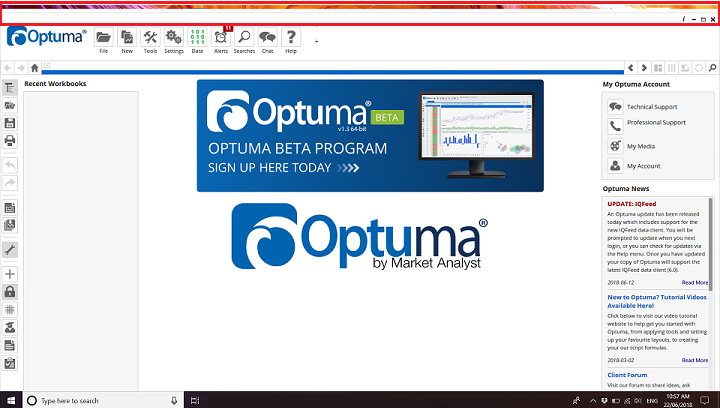Click the taskbar microphone icon
The height and width of the screenshot is (408, 720).
174,400
